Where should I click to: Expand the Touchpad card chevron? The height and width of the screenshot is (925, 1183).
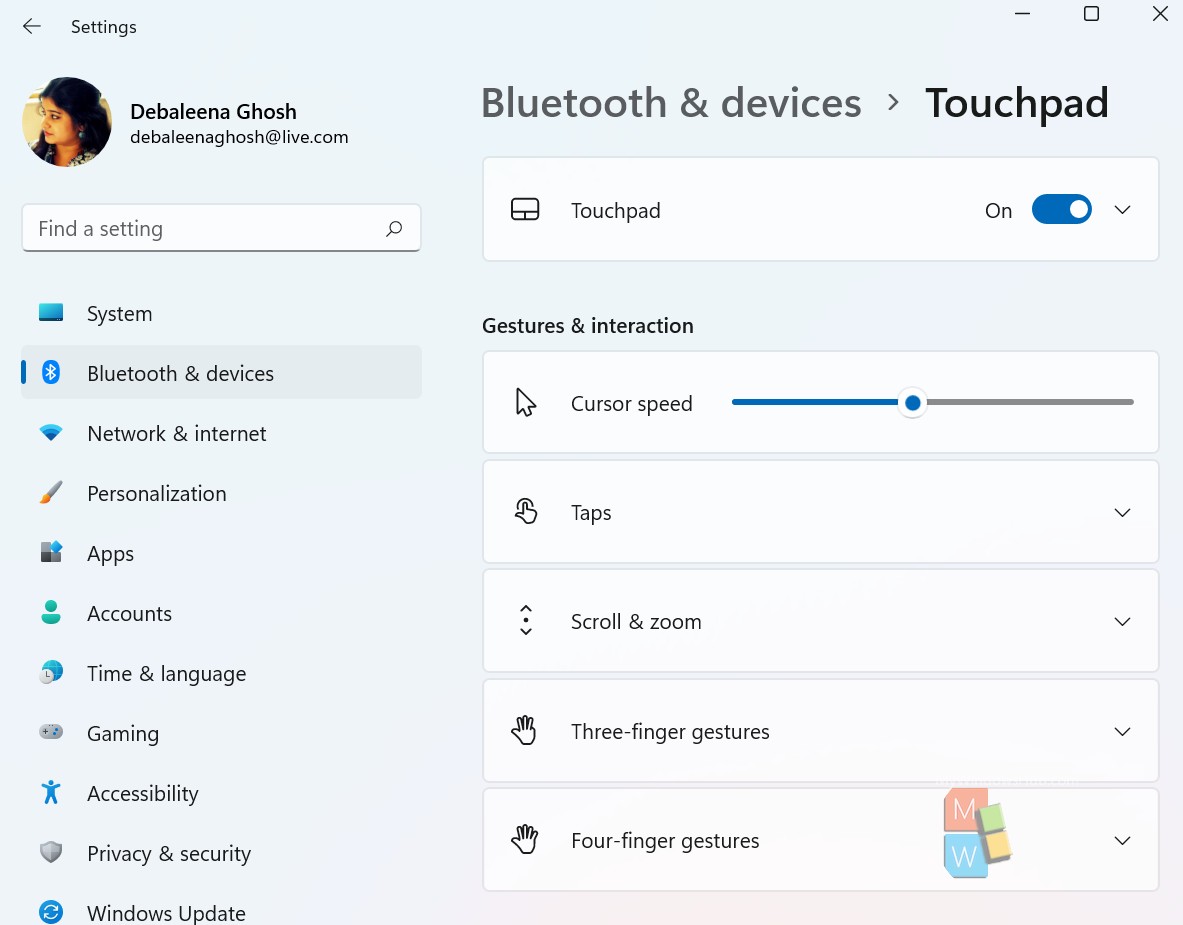pos(1122,210)
